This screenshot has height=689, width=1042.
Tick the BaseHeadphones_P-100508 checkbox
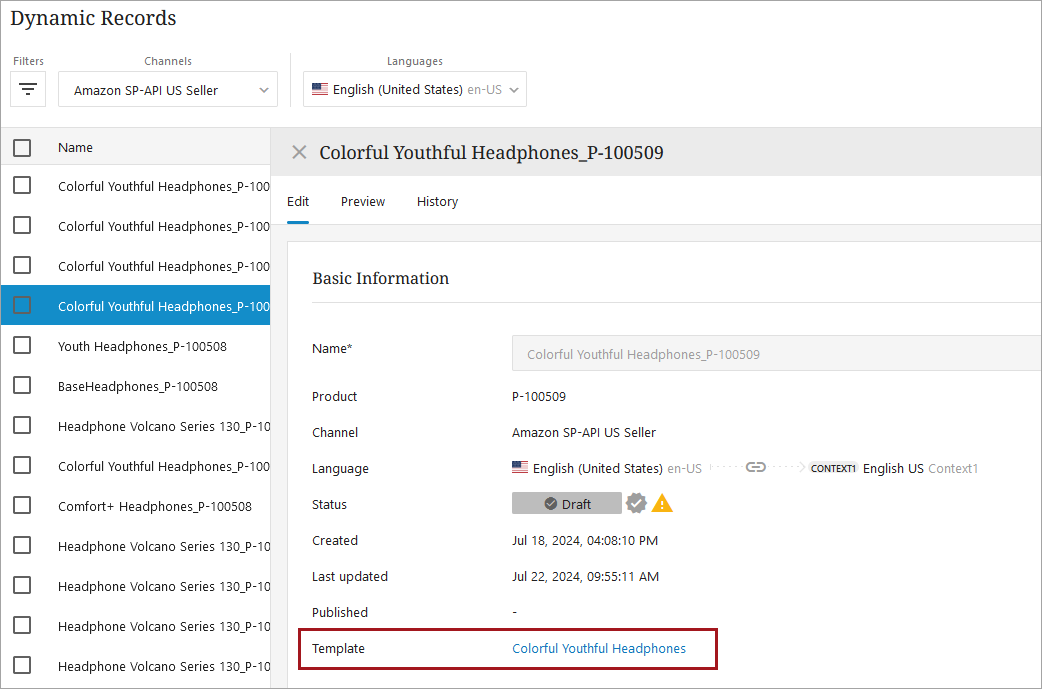pyautogui.click(x=22, y=385)
